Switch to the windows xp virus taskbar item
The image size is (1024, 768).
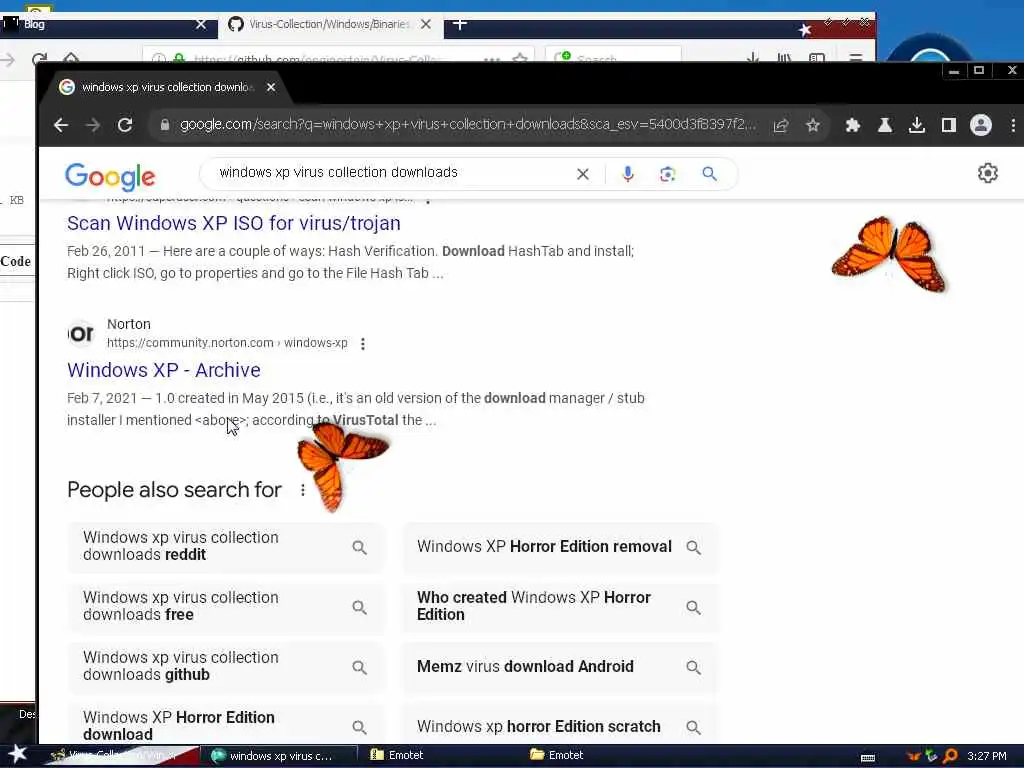[x=280, y=756]
